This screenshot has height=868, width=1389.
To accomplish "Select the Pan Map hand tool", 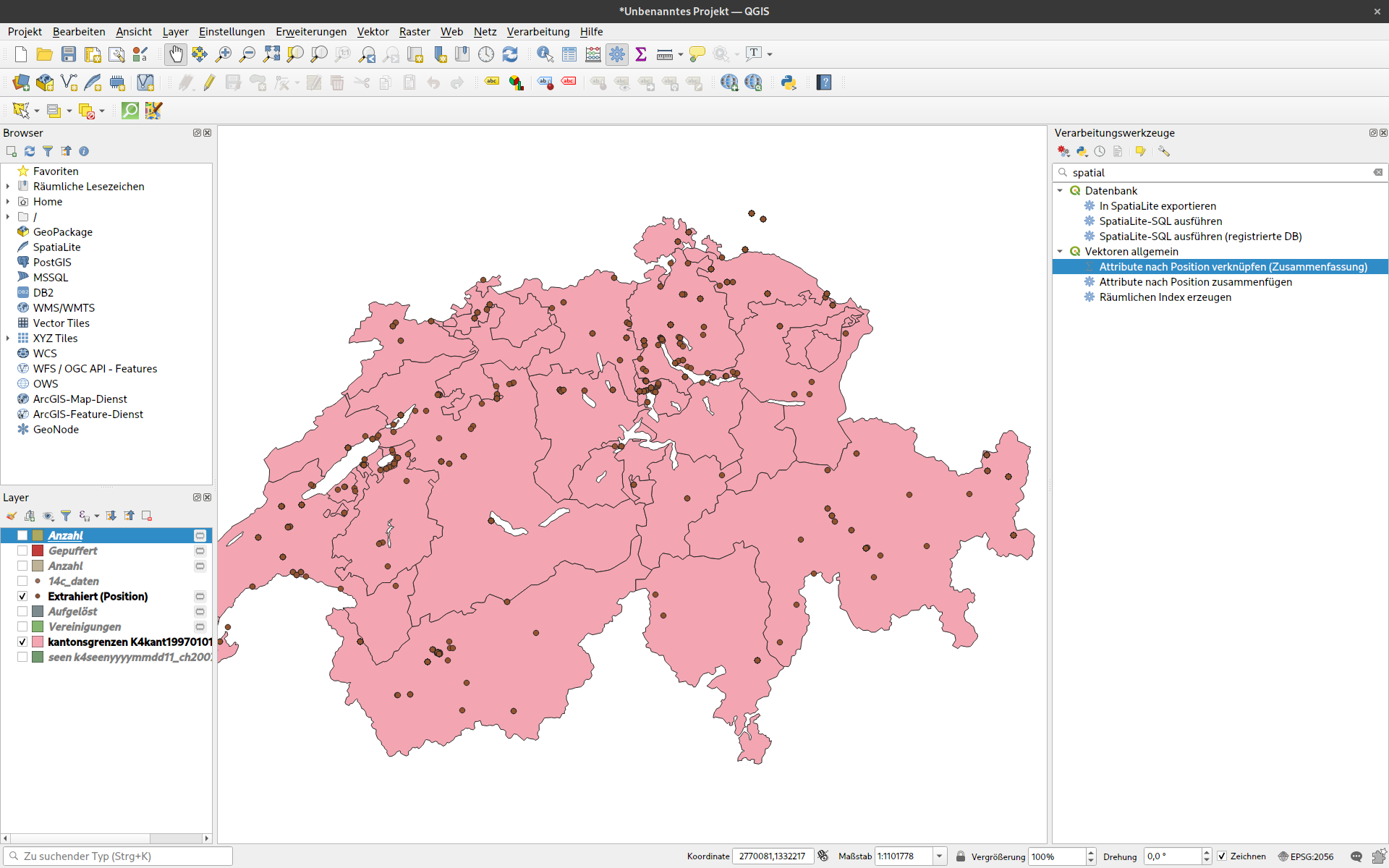I will [x=176, y=54].
